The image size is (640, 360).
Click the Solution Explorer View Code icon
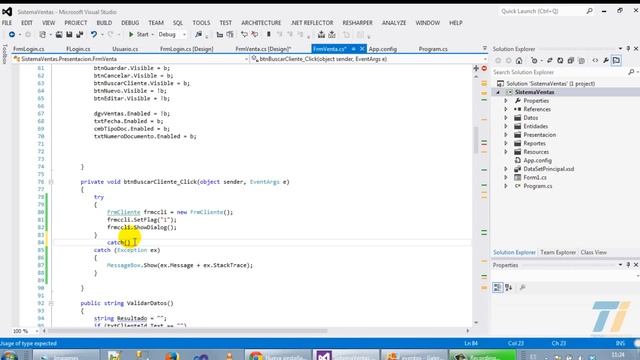(595, 60)
